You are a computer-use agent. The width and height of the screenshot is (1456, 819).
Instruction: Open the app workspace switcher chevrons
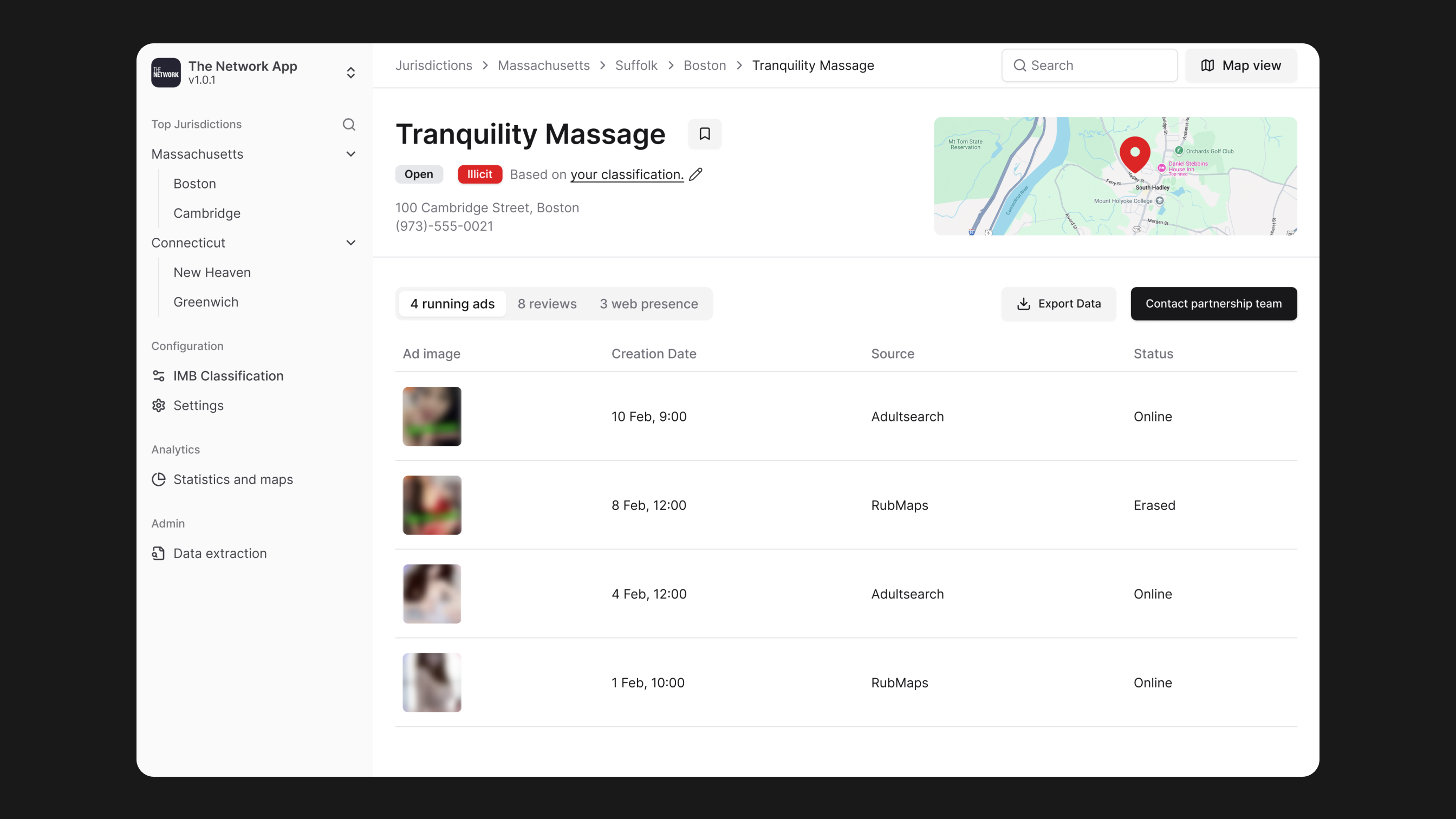tap(350, 73)
